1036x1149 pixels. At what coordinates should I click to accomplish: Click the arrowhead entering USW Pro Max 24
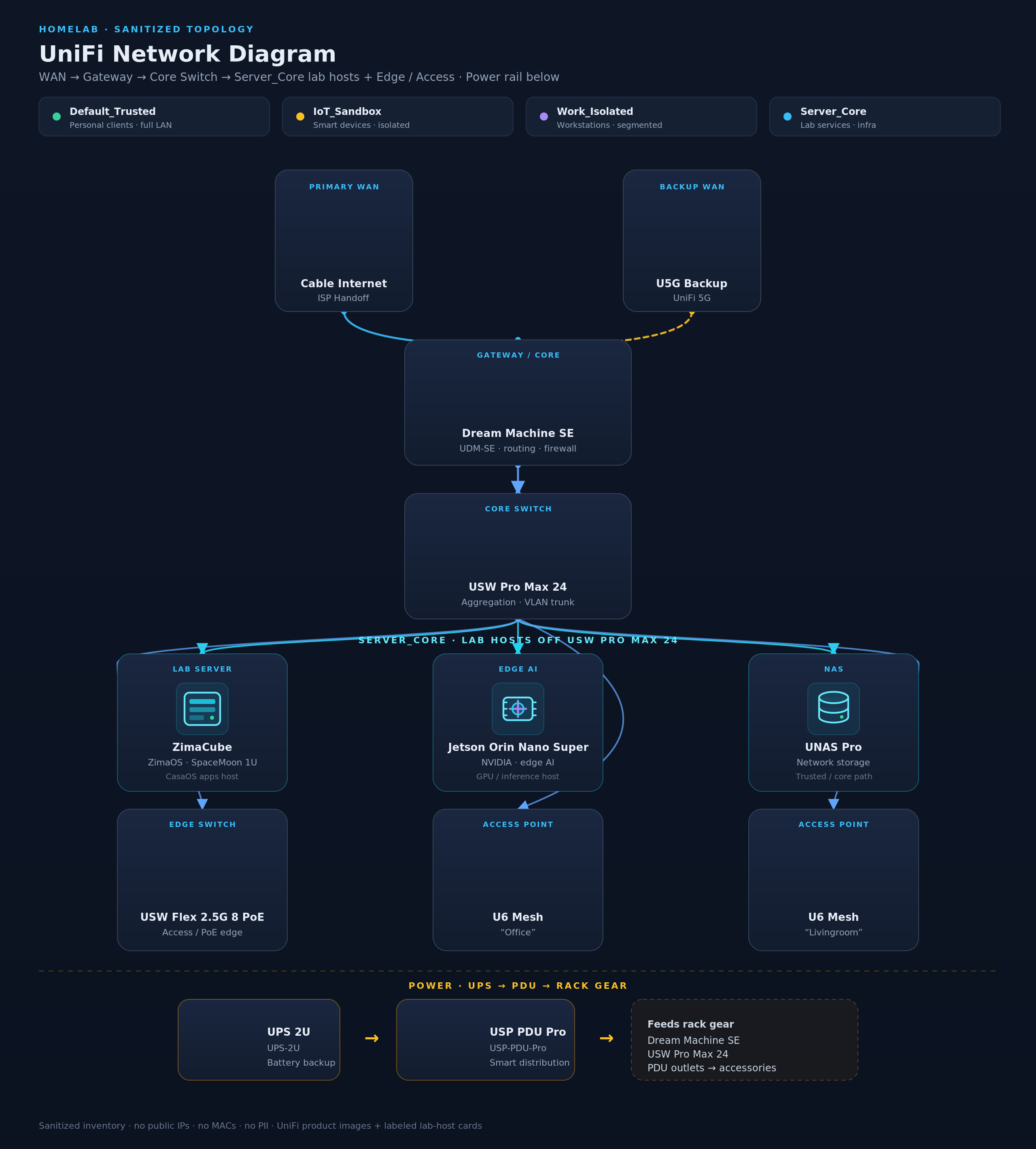pos(518,487)
